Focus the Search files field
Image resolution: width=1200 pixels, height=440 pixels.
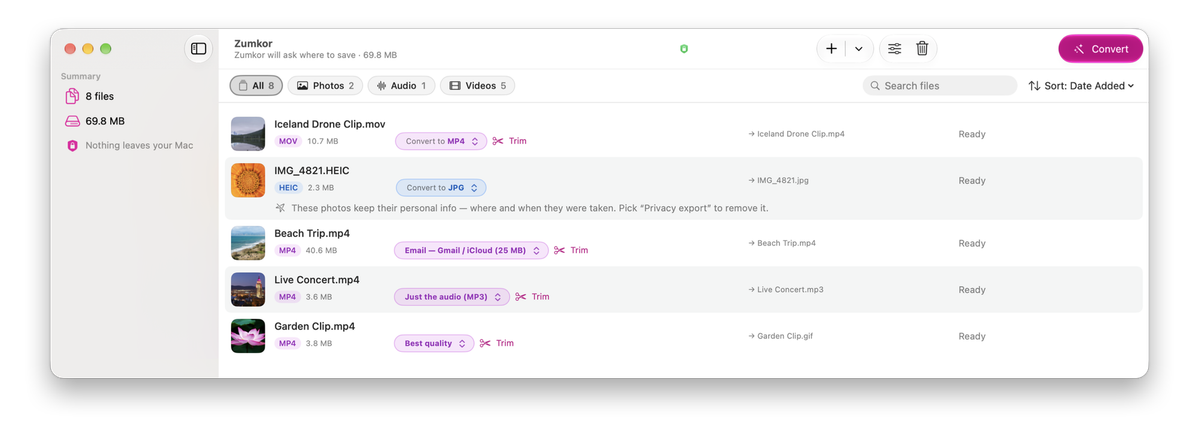tap(940, 86)
